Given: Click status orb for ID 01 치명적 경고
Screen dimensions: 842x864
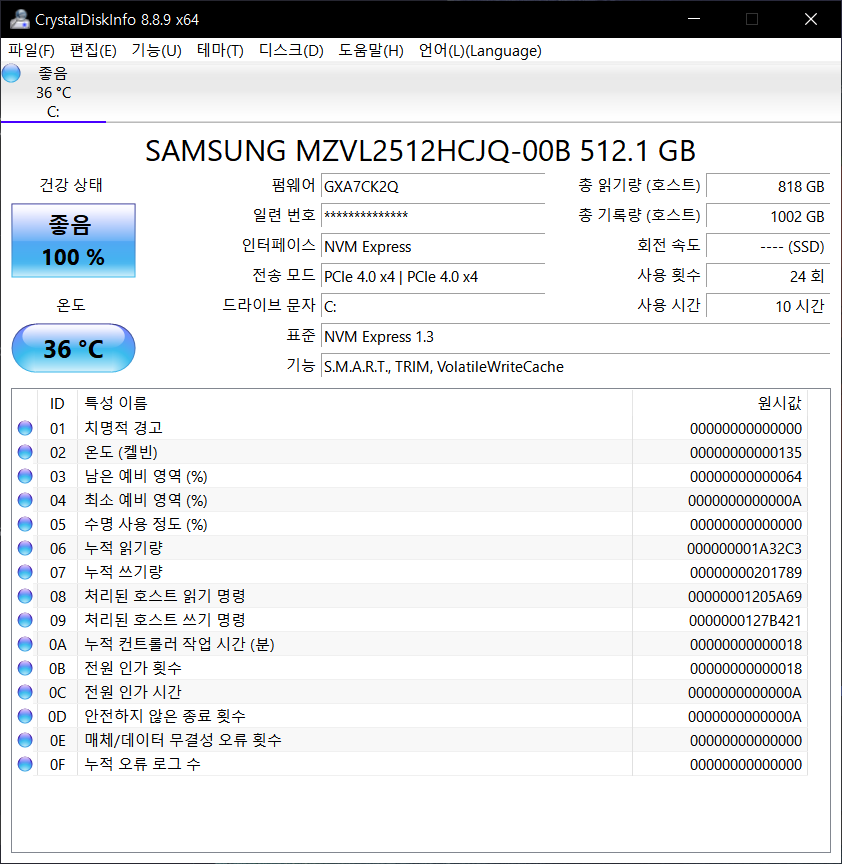Looking at the screenshot, I should pyautogui.click(x=25, y=428).
